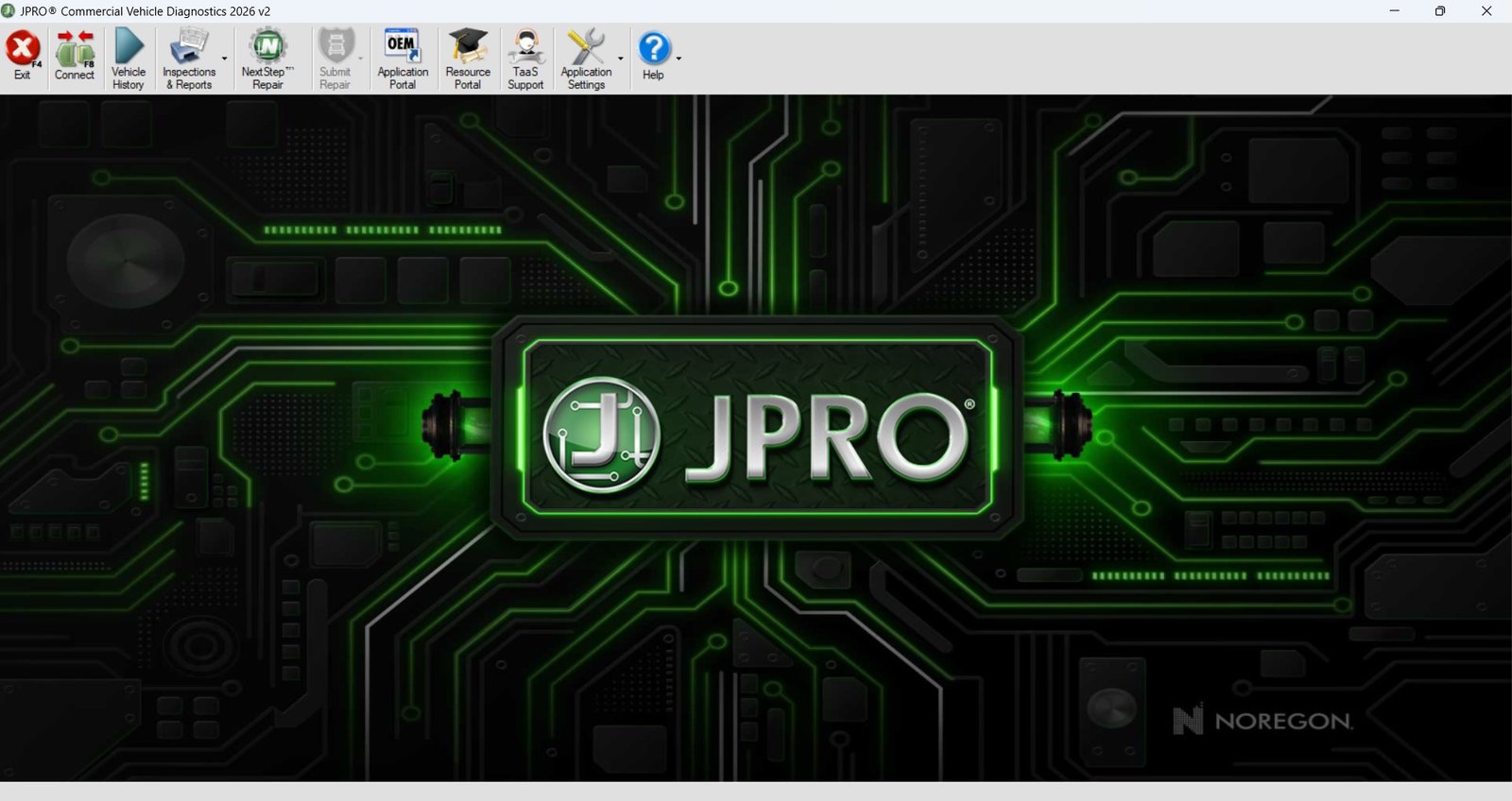
Task: Expand the Help dropdown arrow
Action: (x=679, y=59)
